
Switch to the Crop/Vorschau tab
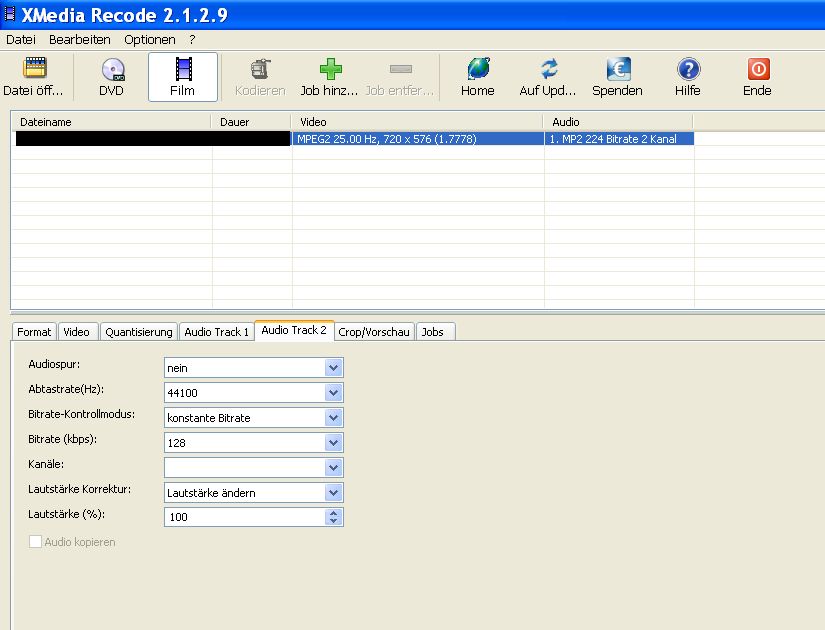pos(374,332)
